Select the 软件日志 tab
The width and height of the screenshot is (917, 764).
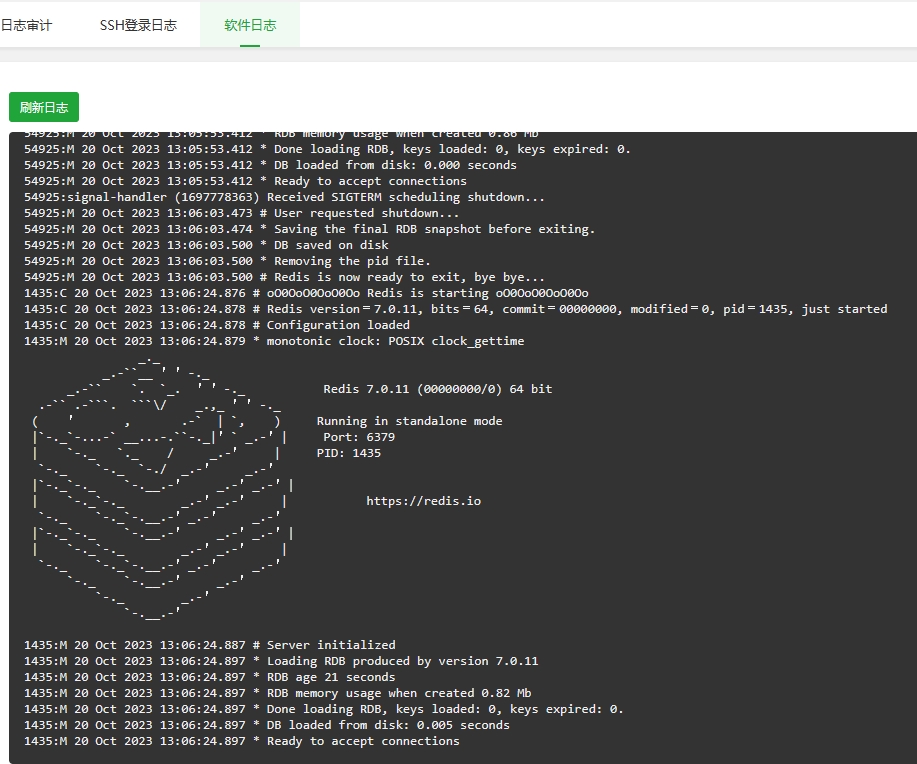point(249,25)
